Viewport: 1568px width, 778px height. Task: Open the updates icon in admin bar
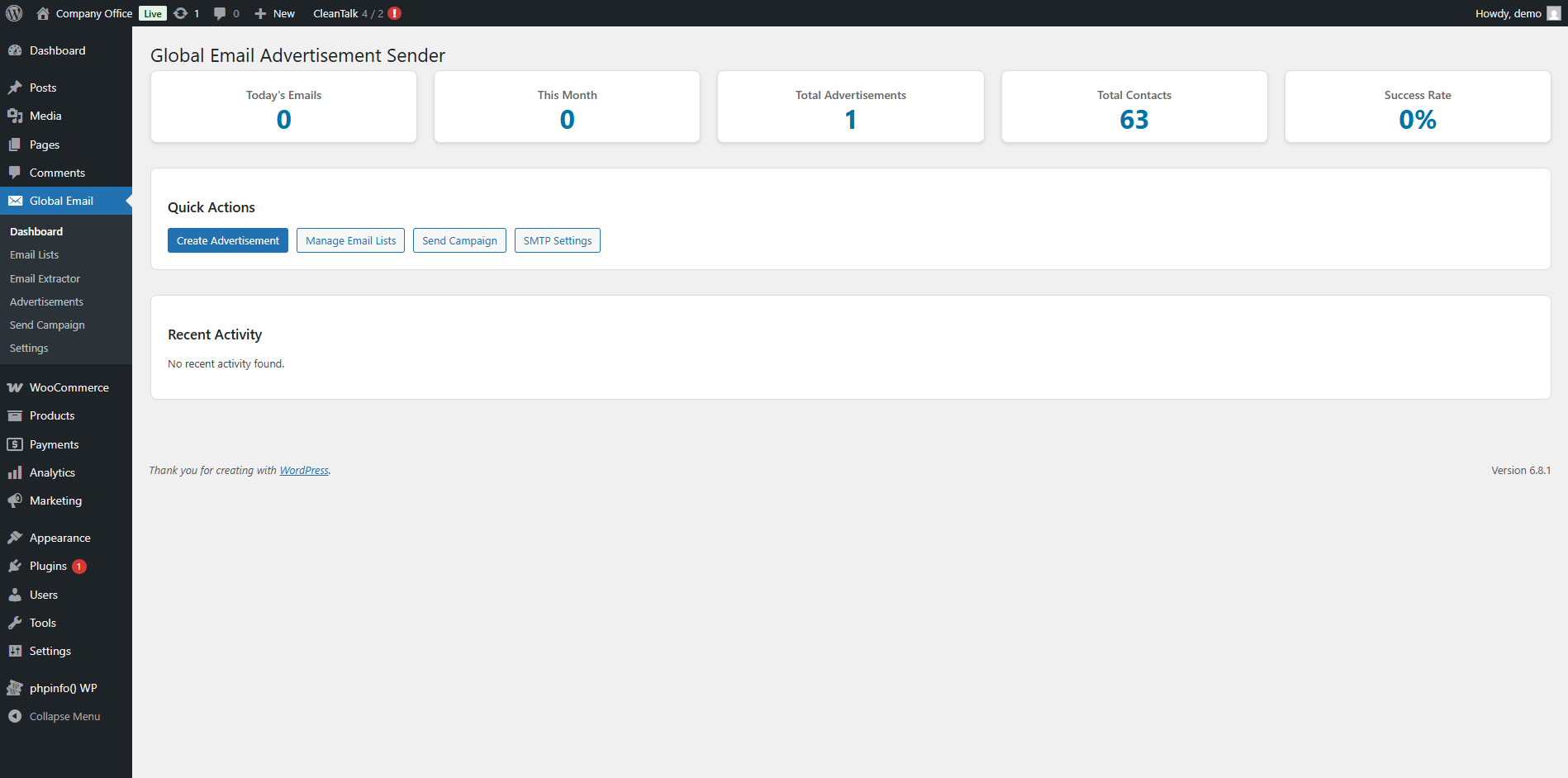(x=181, y=13)
